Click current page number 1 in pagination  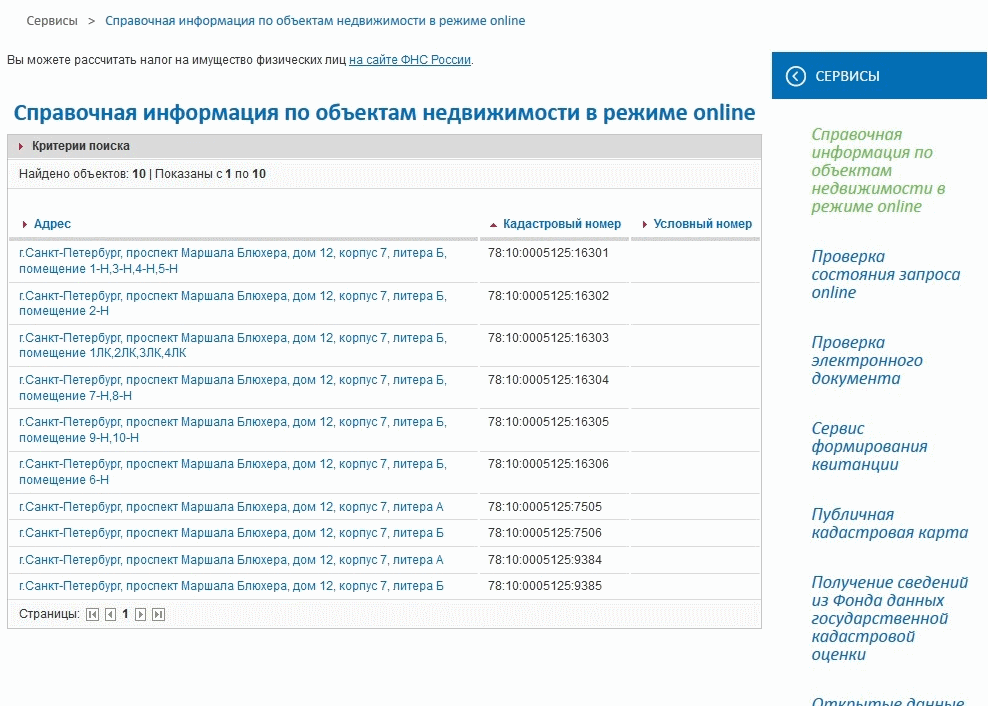tap(125, 615)
